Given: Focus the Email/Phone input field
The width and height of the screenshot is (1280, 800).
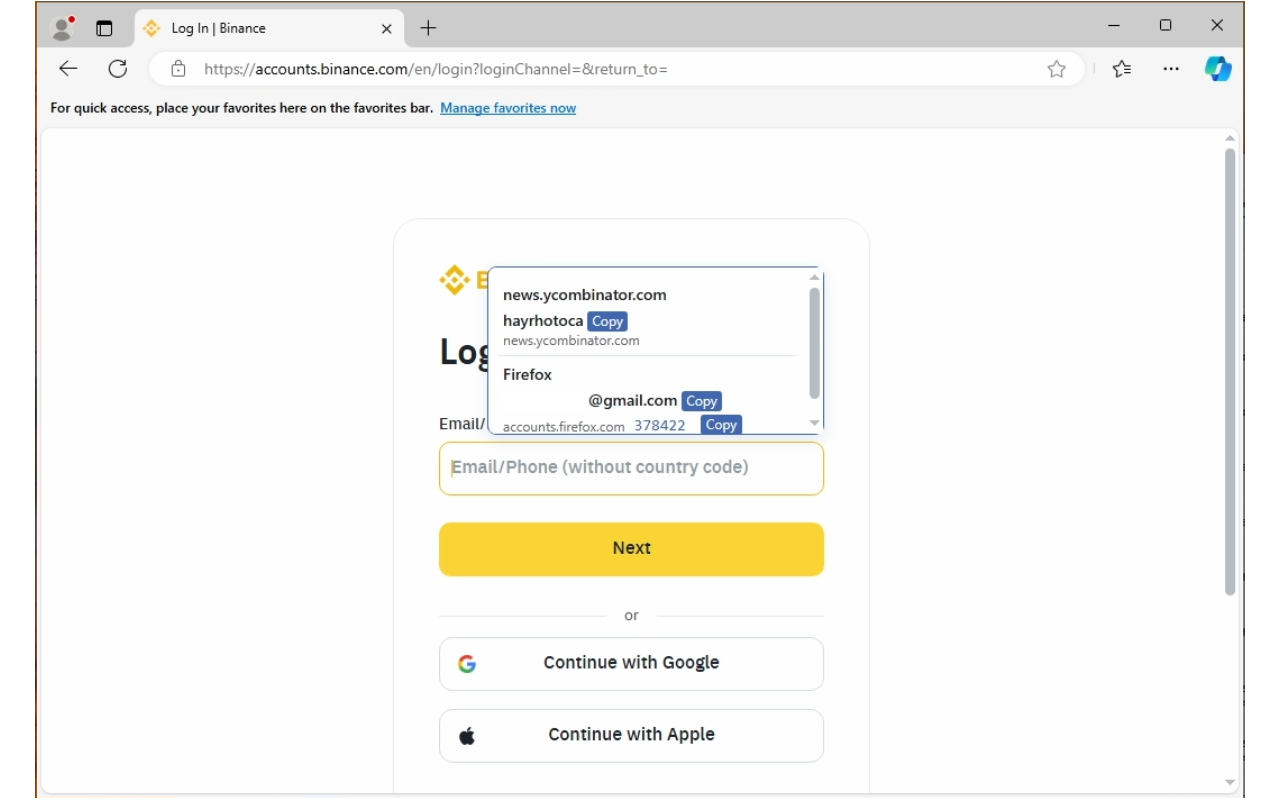Looking at the screenshot, I should (631, 468).
